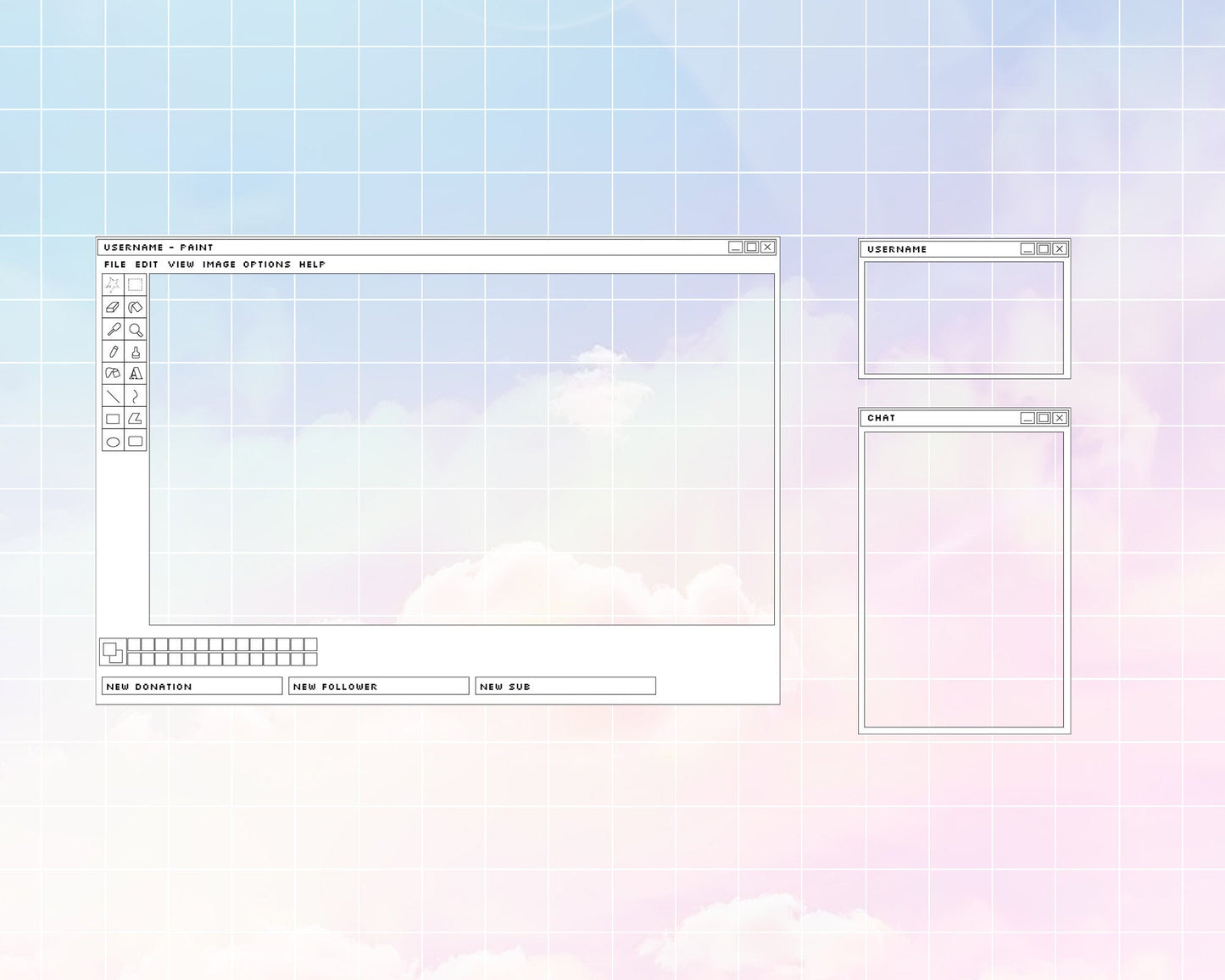The height and width of the screenshot is (980, 1225).
Task: Select the Line tool
Action: point(113,395)
